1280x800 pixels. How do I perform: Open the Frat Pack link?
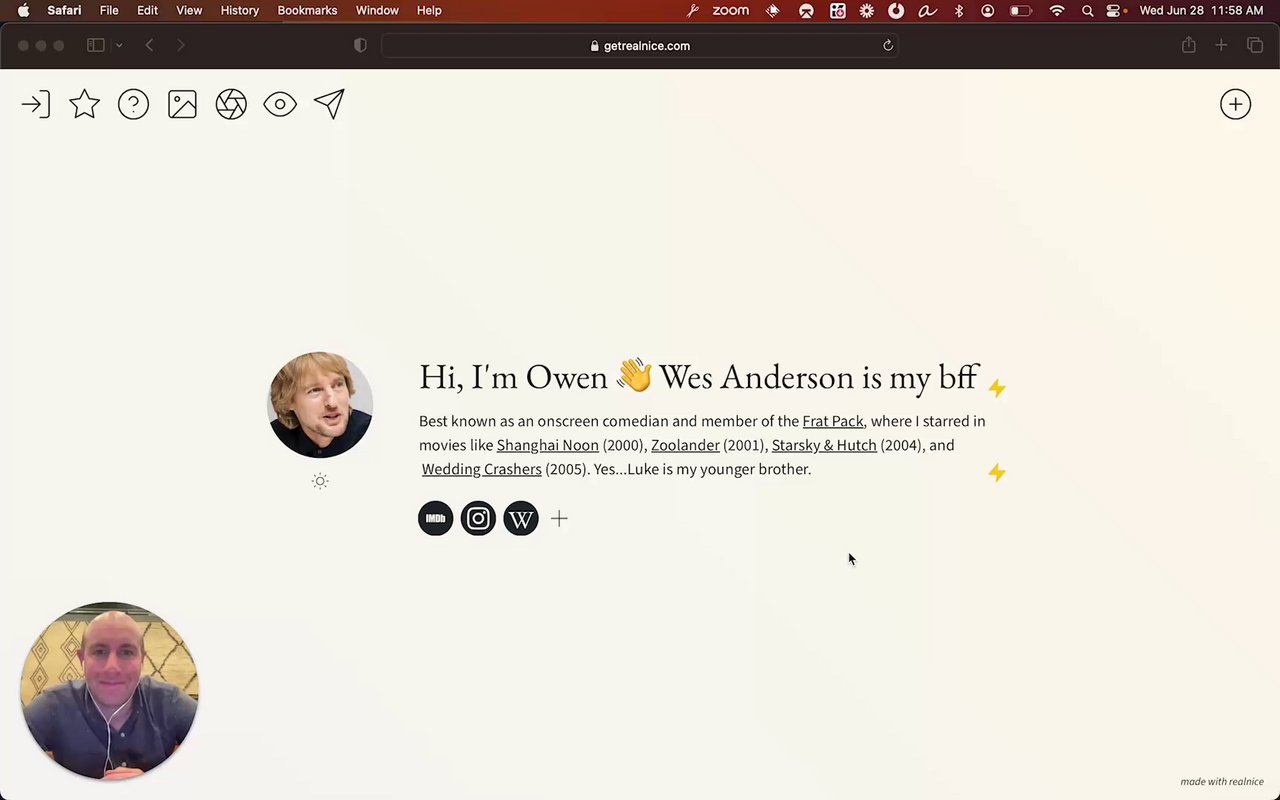pyautogui.click(x=832, y=421)
